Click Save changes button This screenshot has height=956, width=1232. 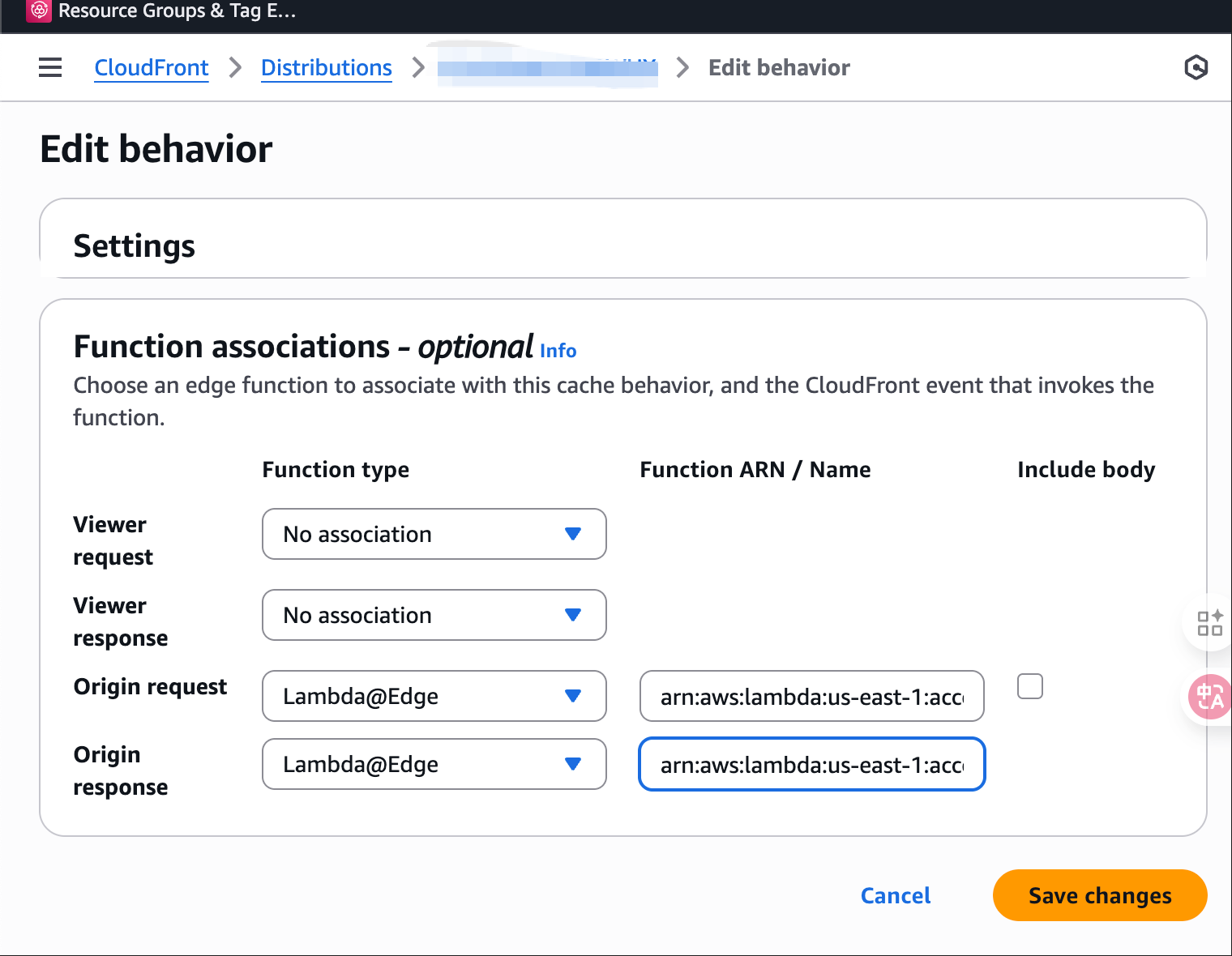[x=1099, y=895]
